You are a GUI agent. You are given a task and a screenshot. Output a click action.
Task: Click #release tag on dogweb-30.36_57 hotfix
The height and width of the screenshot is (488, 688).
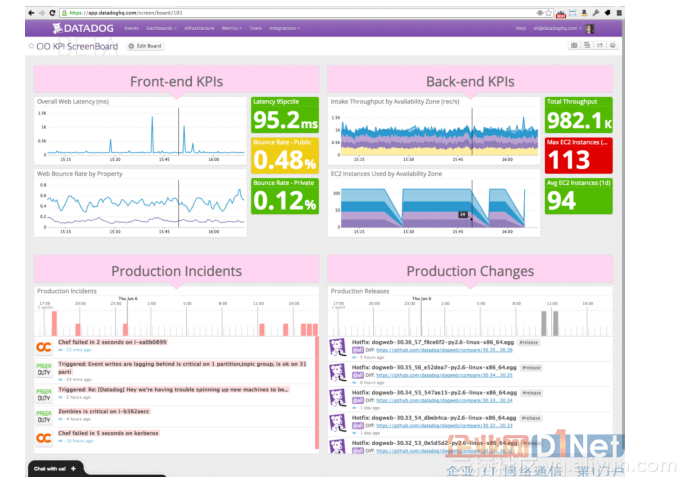[529, 342]
